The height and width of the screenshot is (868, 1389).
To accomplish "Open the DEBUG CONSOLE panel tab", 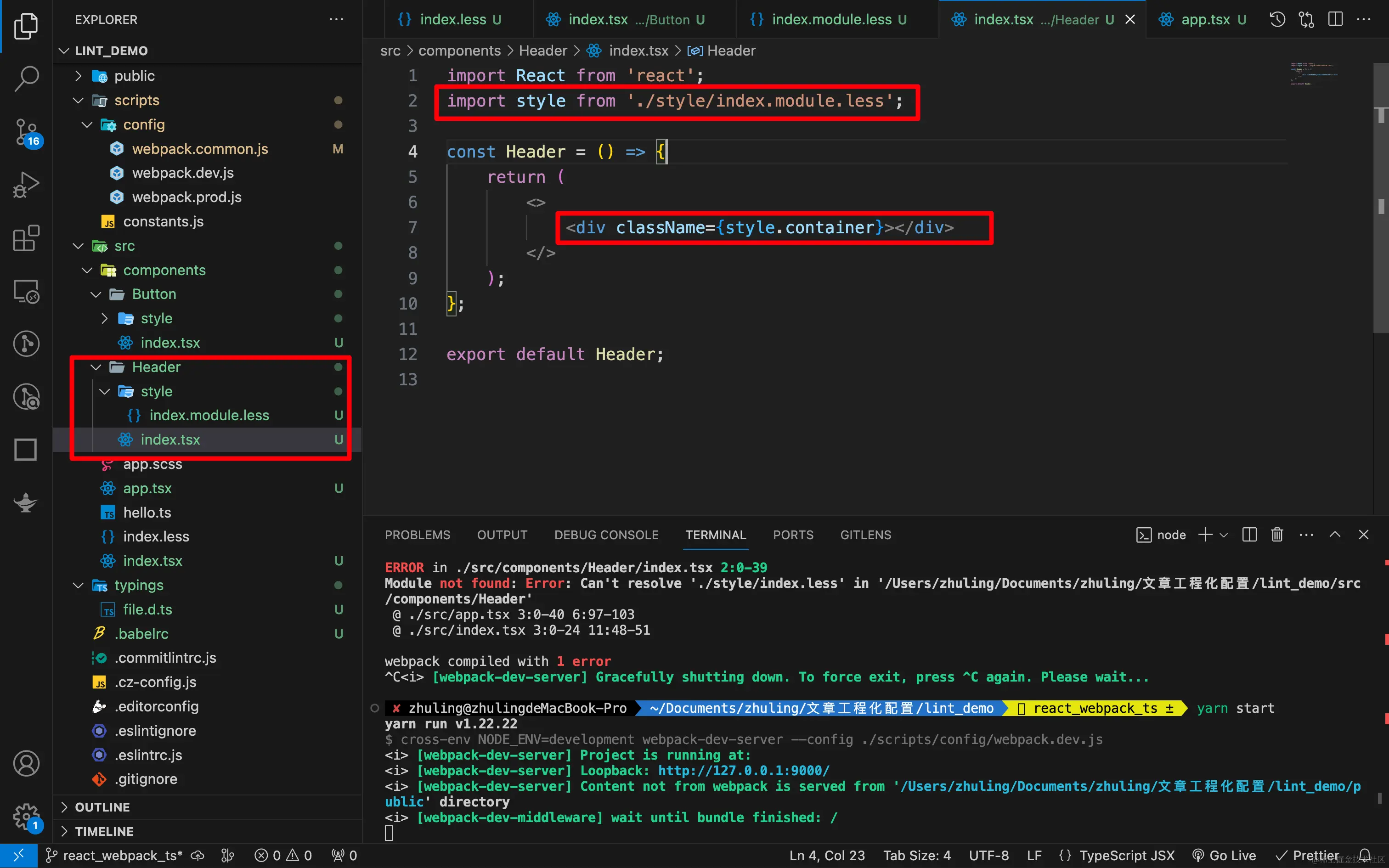I will (x=606, y=535).
